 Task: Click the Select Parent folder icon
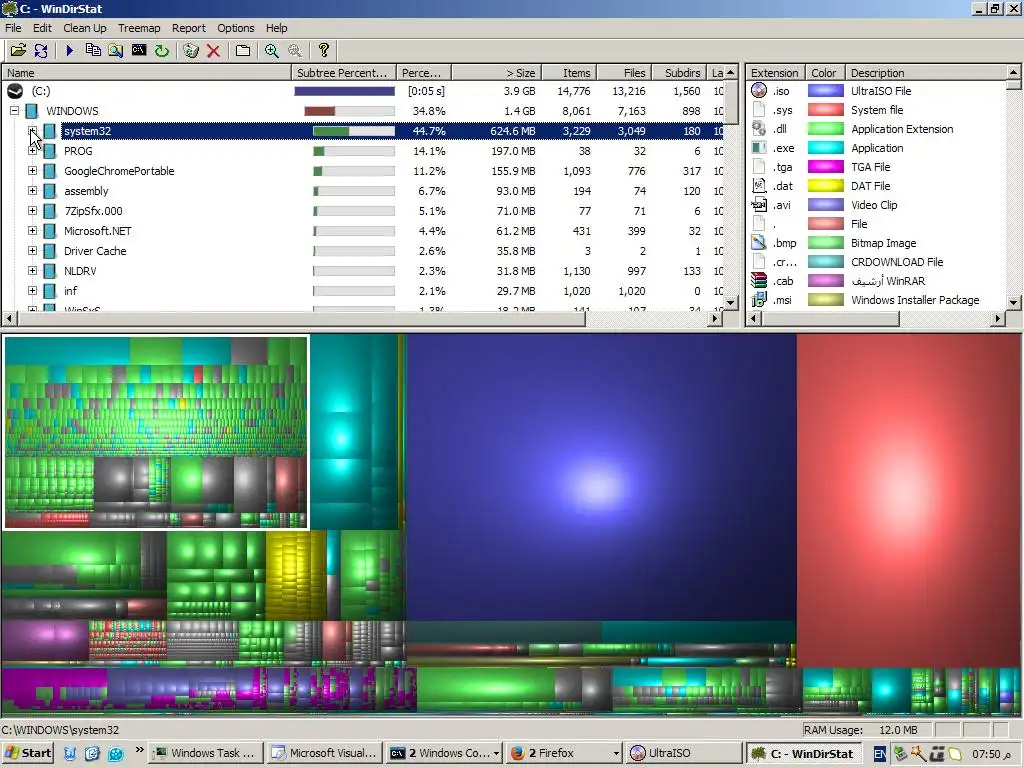tap(243, 50)
